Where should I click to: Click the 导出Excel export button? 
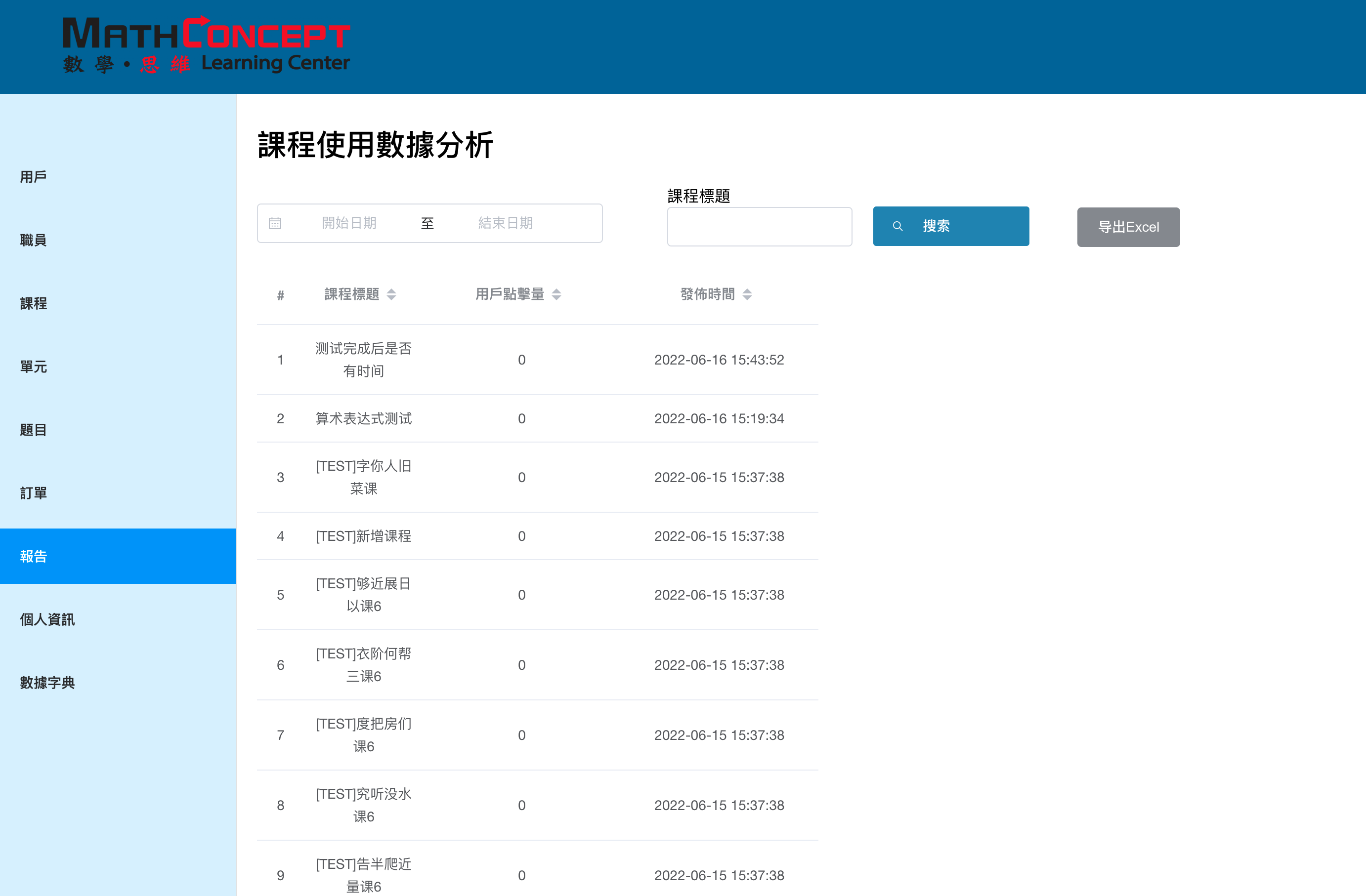tap(1128, 227)
